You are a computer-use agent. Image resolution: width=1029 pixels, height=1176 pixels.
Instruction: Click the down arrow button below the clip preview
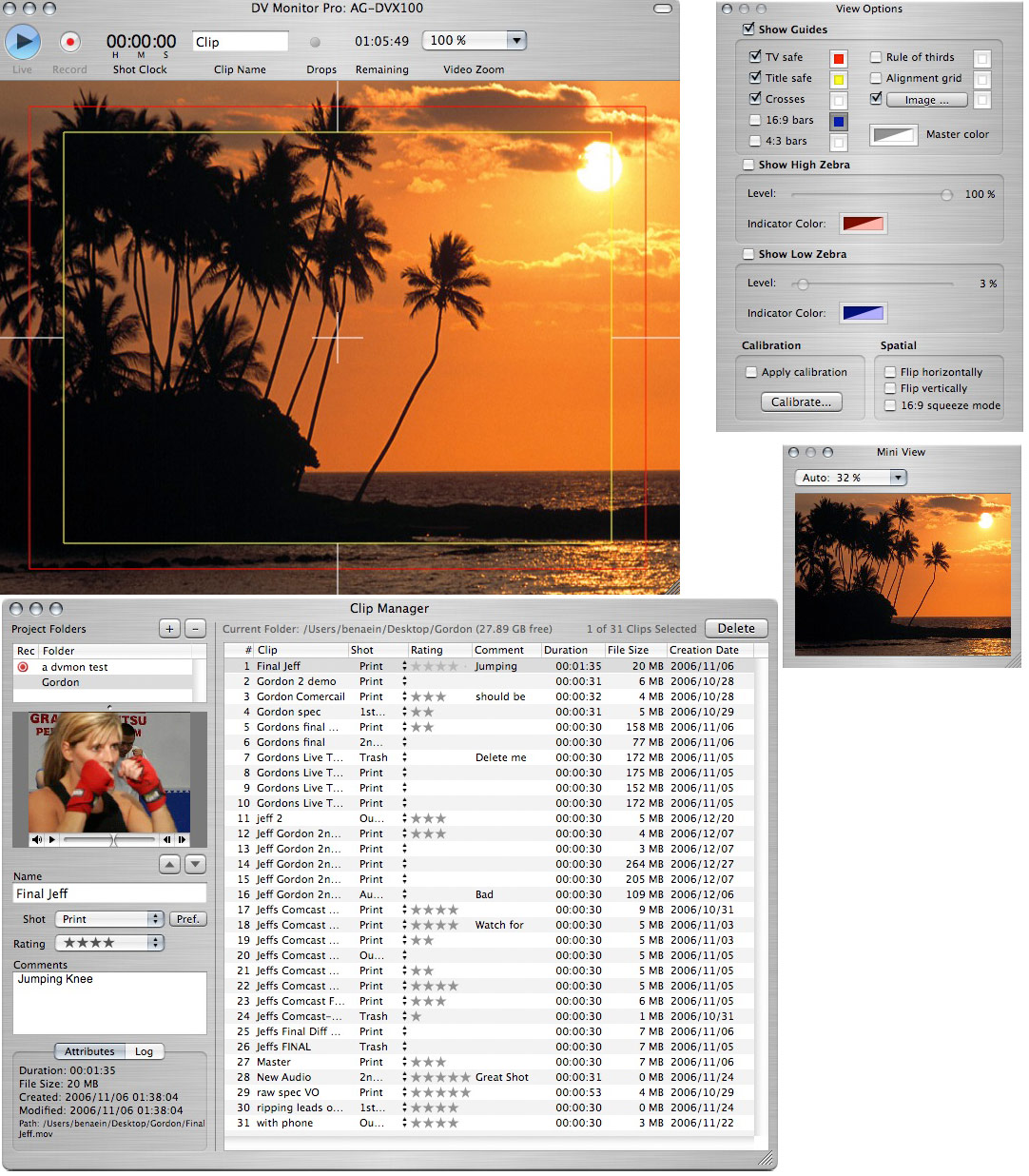[x=195, y=864]
